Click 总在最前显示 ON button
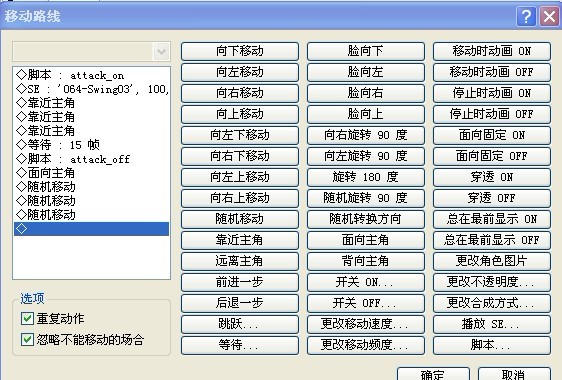 click(492, 219)
